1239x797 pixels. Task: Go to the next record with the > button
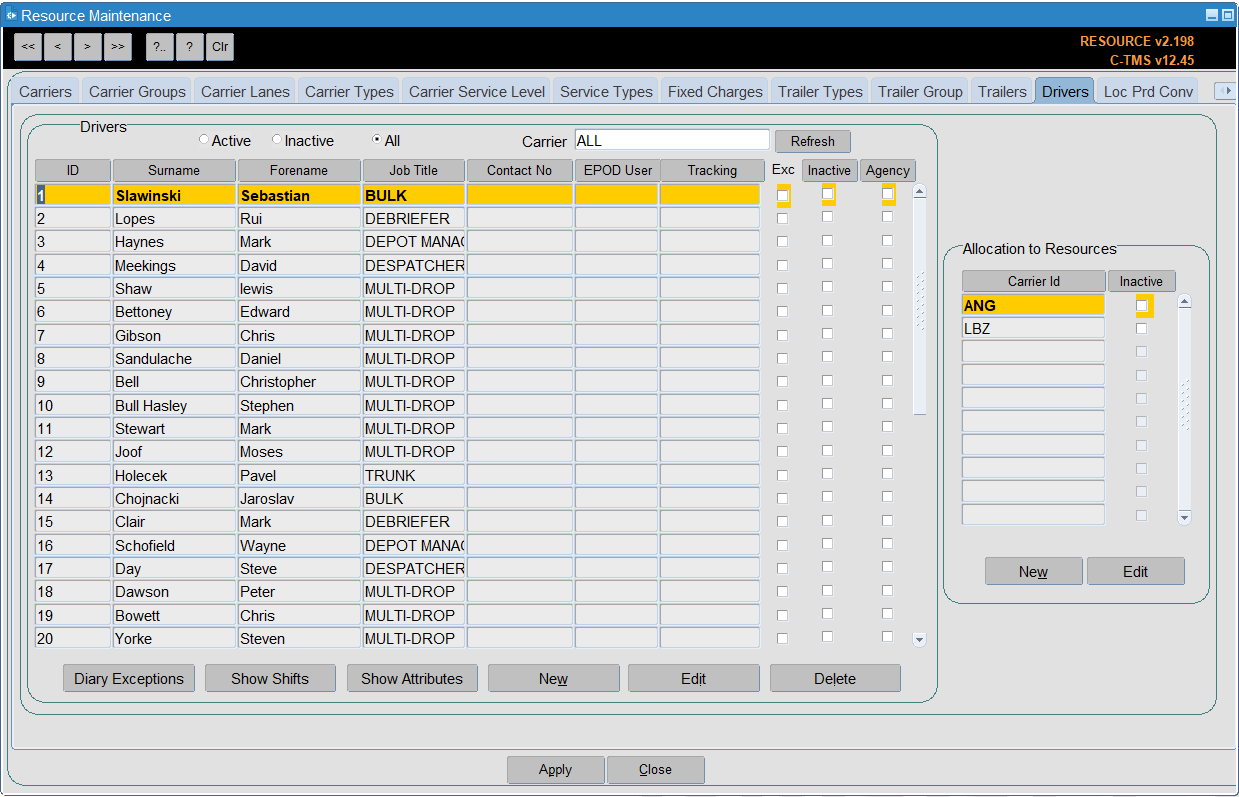88,46
